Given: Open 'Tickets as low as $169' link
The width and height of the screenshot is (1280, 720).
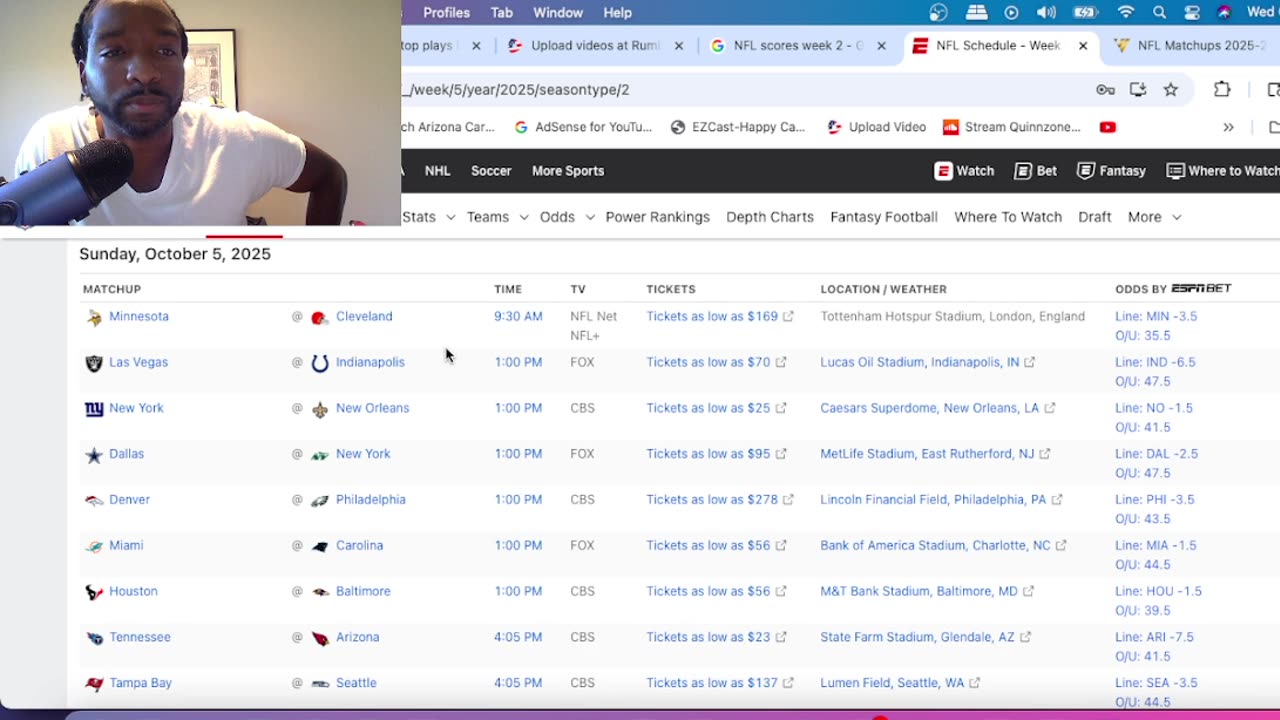Looking at the screenshot, I should coord(720,317).
